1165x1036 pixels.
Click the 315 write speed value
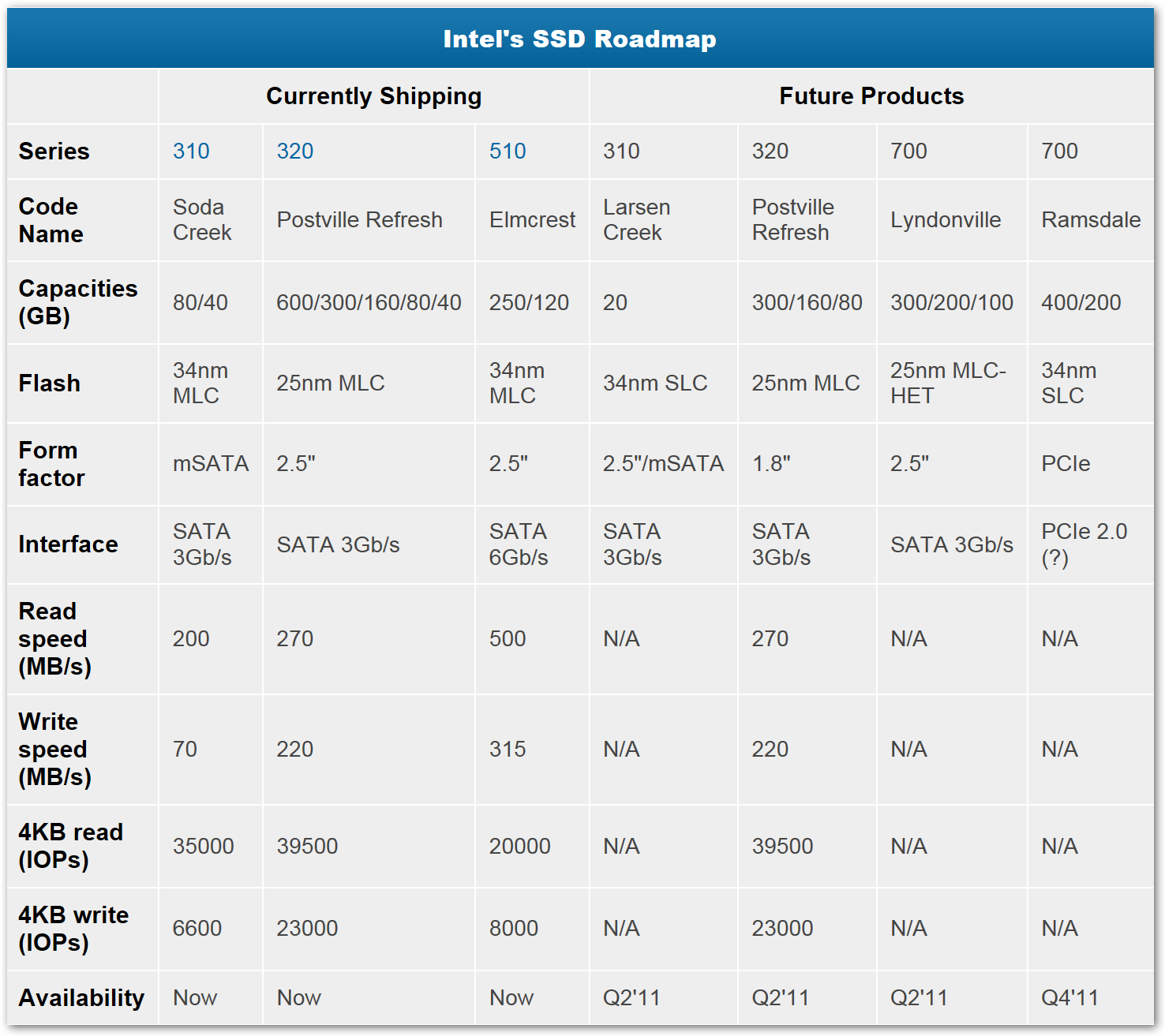coord(508,750)
